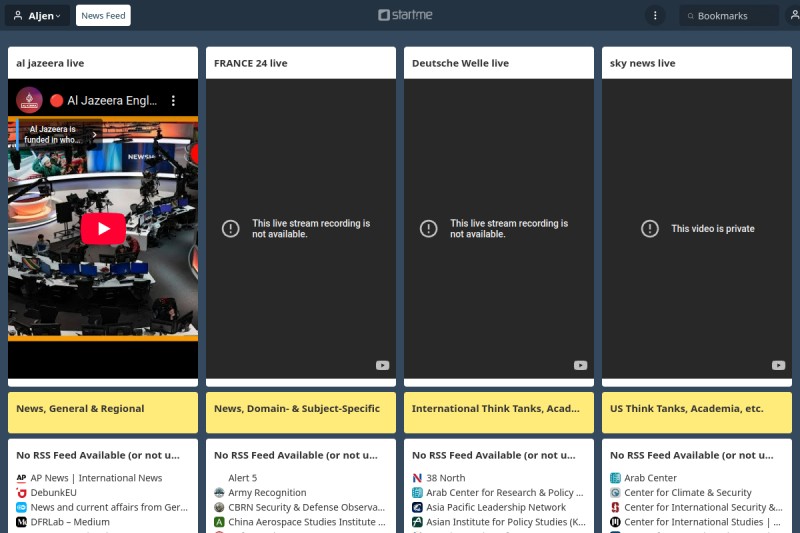
Task: Click the CBRN Security favicon
Action: [219, 507]
